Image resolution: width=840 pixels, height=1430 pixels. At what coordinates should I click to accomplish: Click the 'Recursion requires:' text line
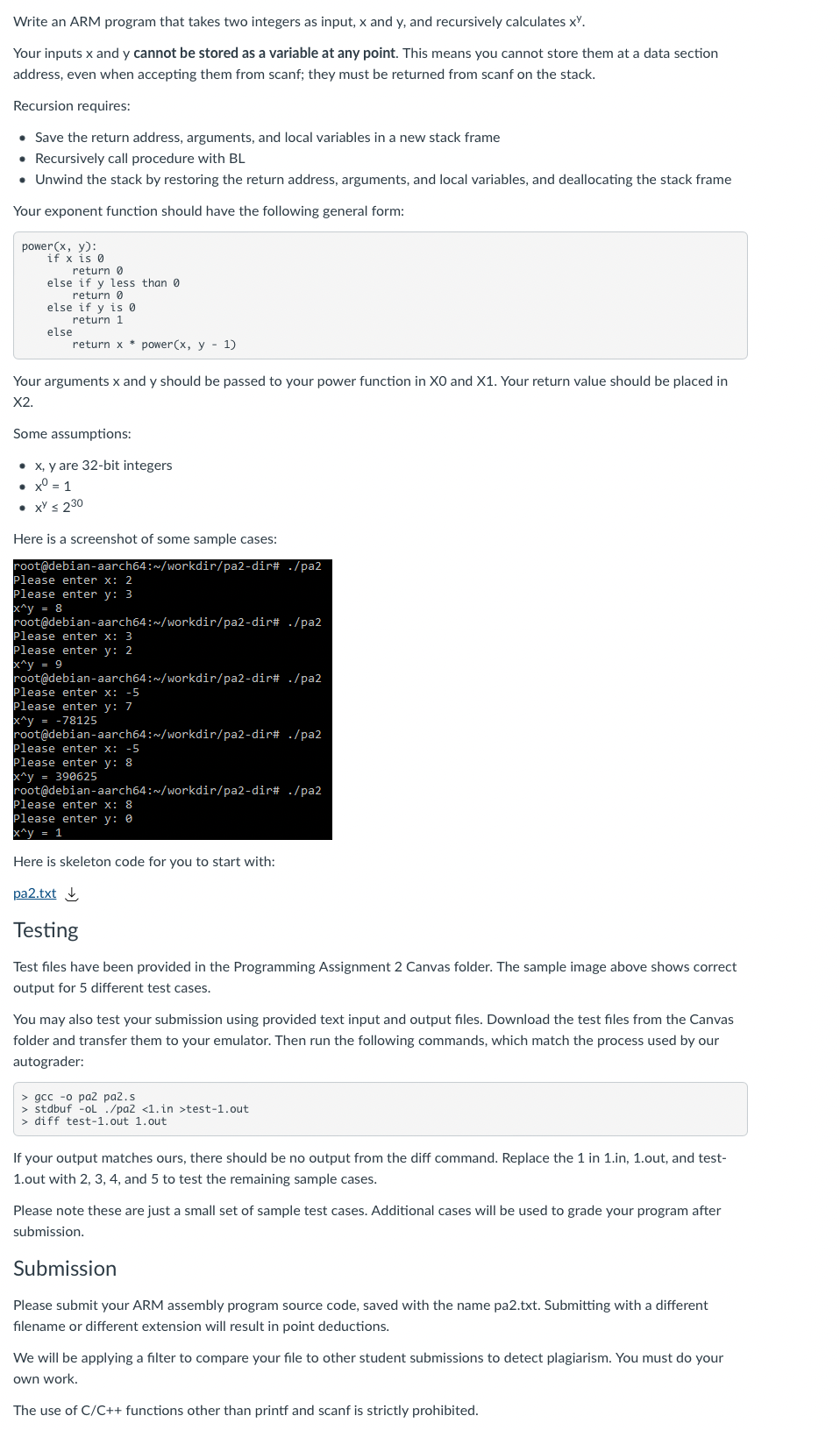pyautogui.click(x=72, y=106)
